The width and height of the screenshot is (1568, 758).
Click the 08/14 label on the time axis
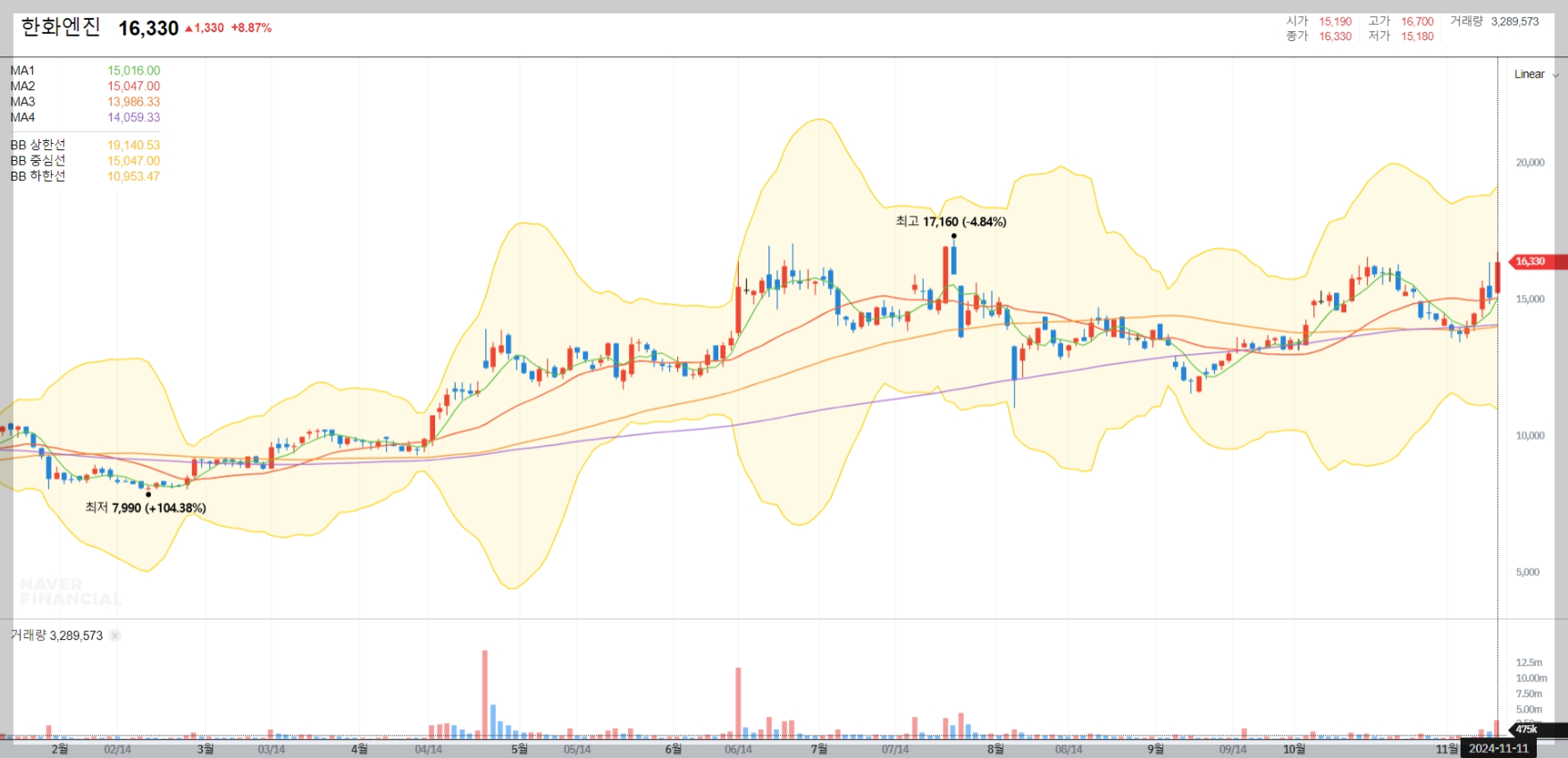tap(1069, 749)
